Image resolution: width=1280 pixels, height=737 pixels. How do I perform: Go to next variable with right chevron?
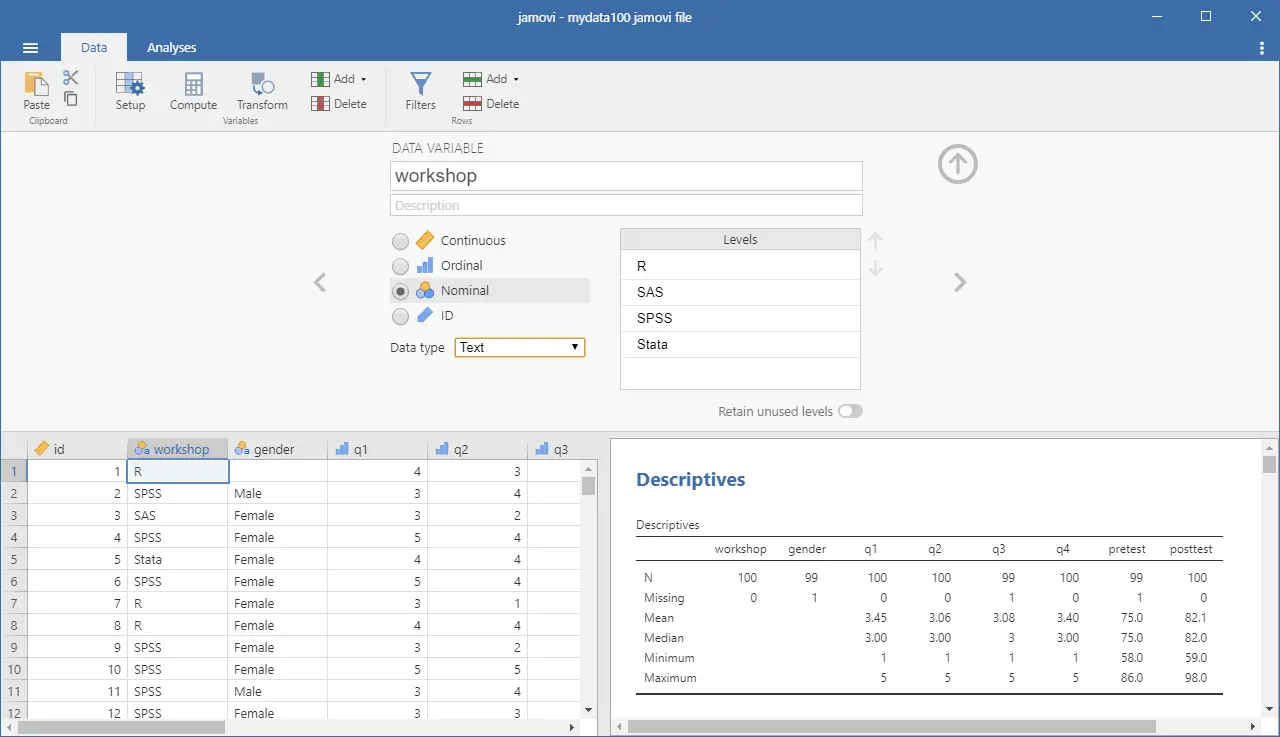pos(960,282)
